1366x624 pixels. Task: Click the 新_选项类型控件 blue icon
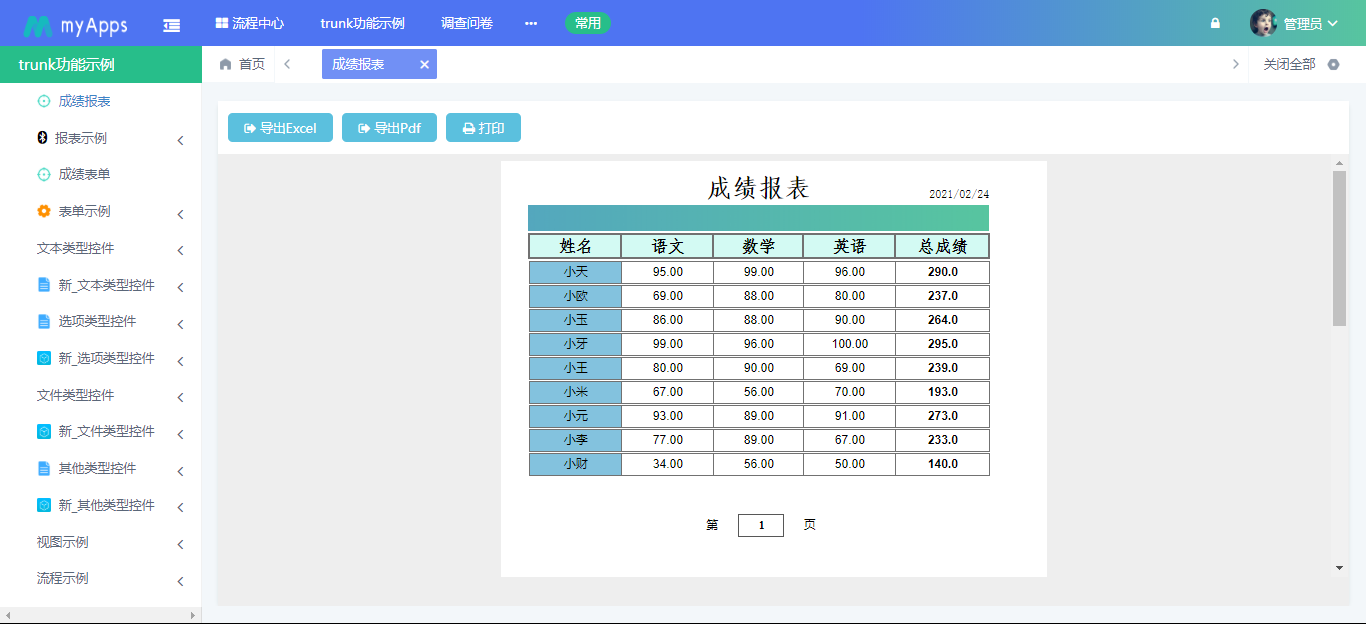tap(43, 358)
